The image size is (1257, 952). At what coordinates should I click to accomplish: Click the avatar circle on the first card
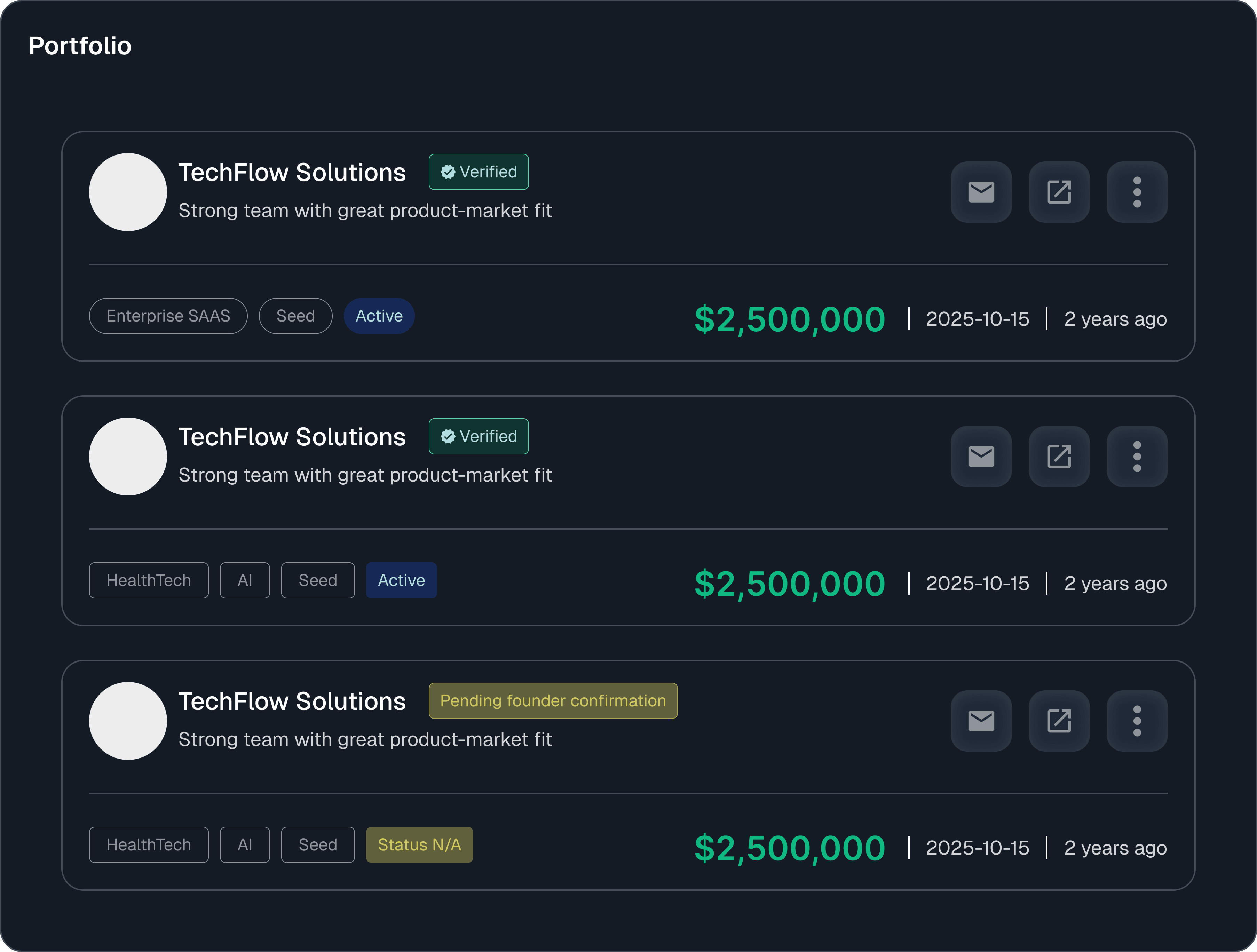[x=128, y=192]
